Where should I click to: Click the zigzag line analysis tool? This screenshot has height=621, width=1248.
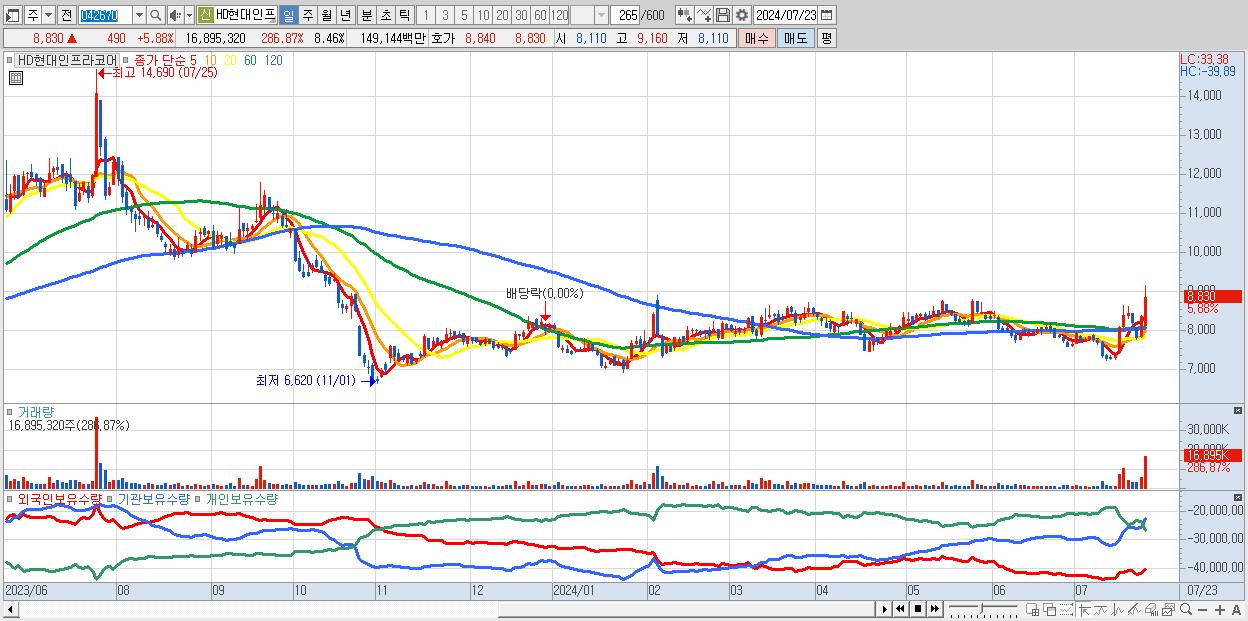tap(1118, 609)
